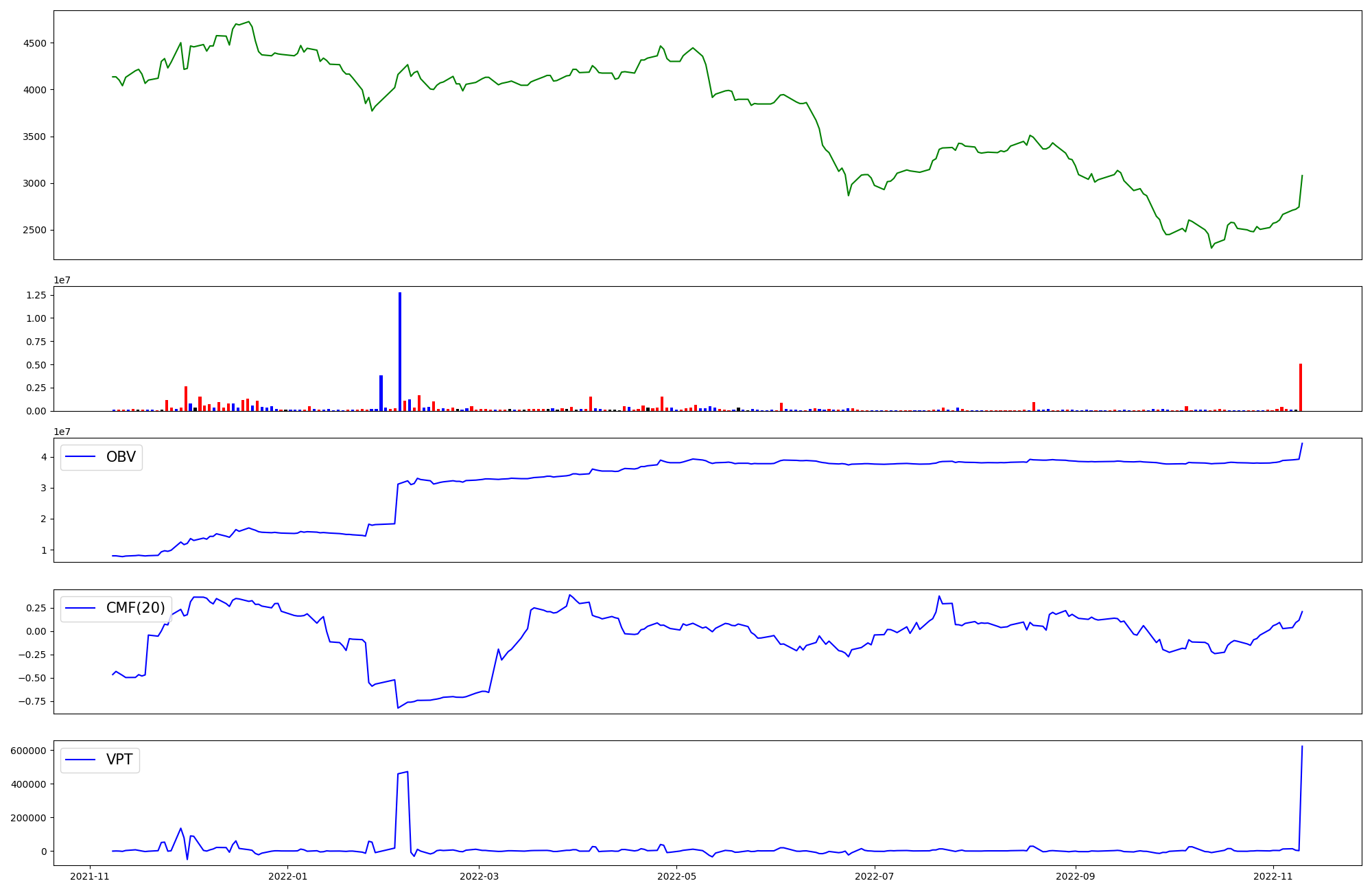Click the 2022-11 x-axis date label
Screen dimensions: 1372x892
pyautogui.click(x=1273, y=876)
